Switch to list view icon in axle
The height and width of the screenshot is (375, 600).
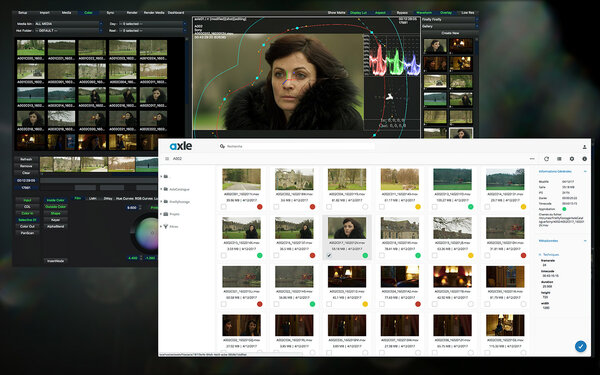pos(559,159)
